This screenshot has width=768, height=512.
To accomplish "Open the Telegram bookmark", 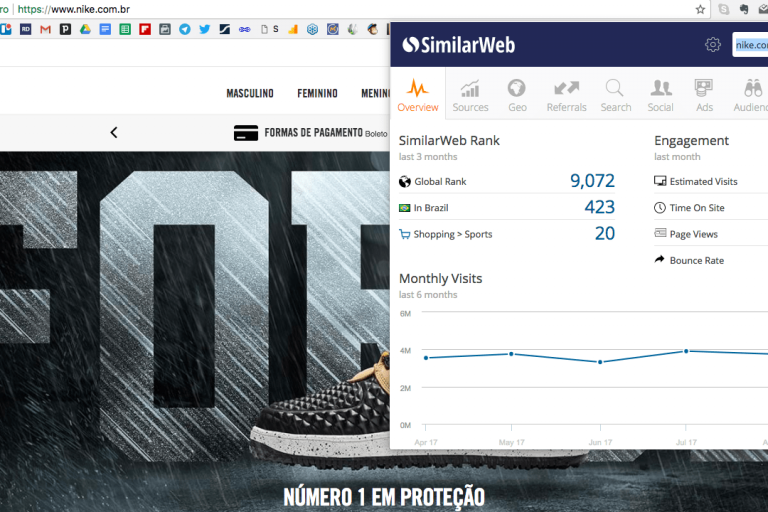I will (x=185, y=29).
